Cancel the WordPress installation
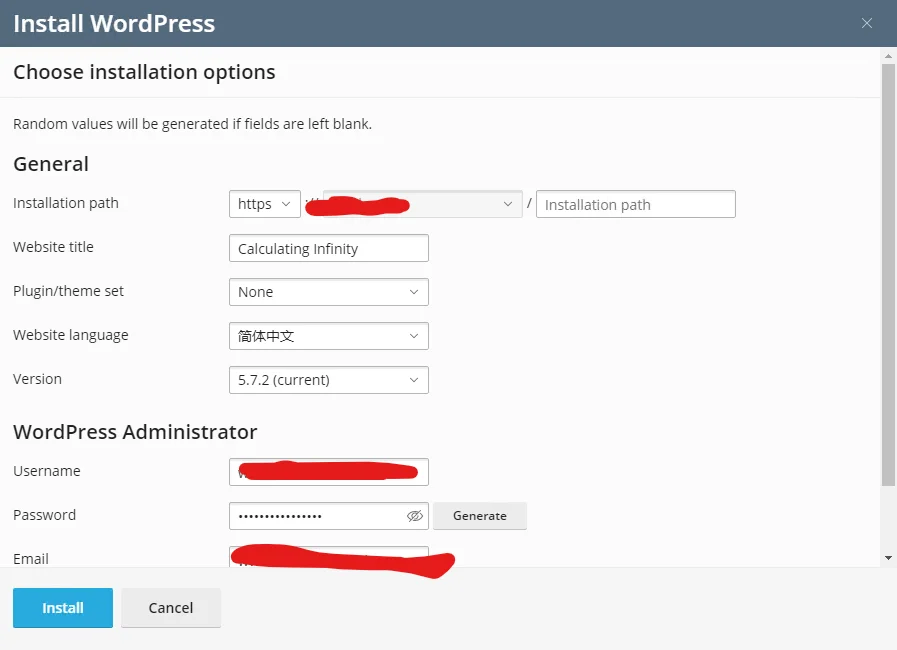The height and width of the screenshot is (650, 897). (171, 608)
